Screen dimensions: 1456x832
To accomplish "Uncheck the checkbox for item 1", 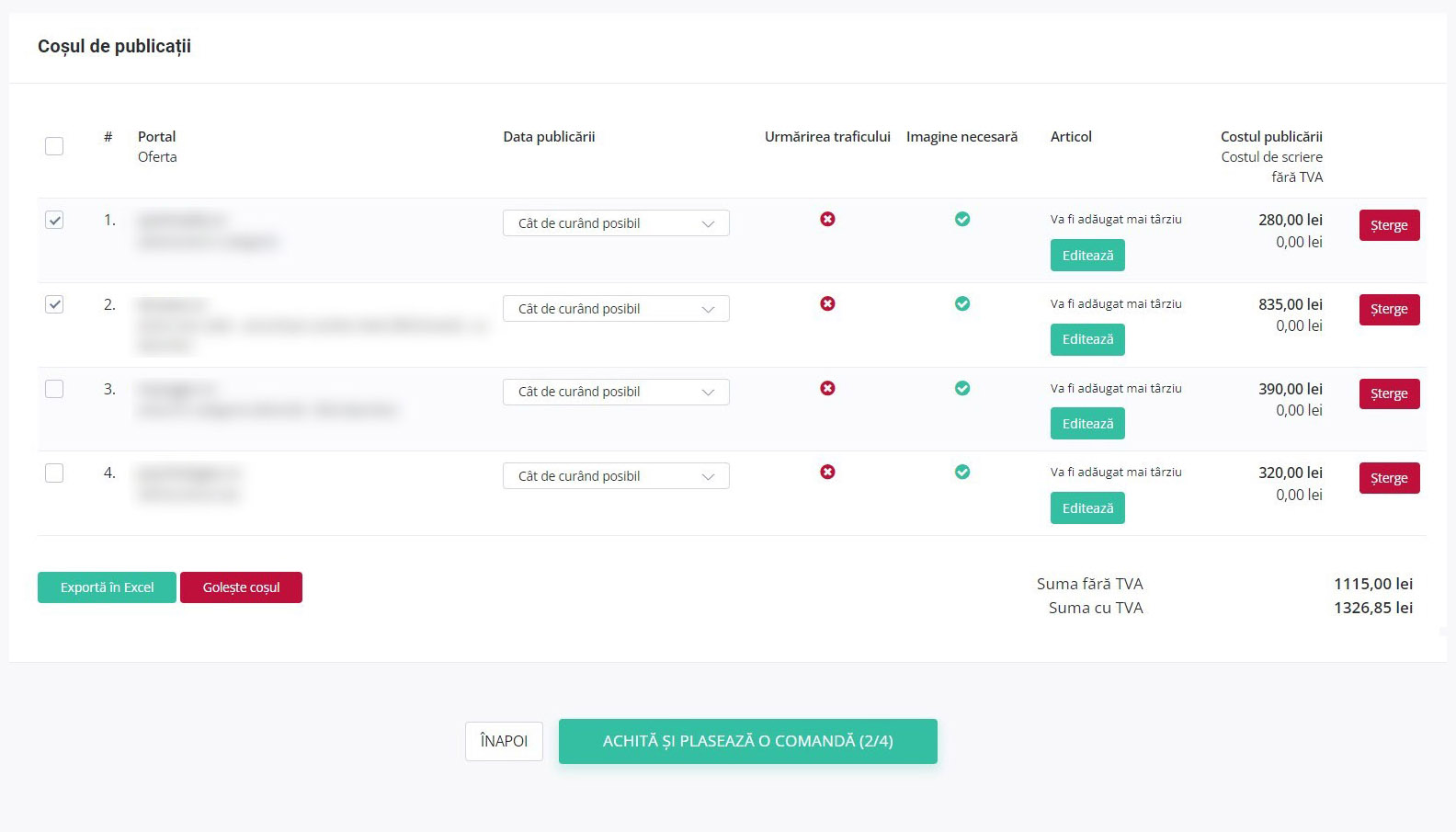I will tap(54, 220).
